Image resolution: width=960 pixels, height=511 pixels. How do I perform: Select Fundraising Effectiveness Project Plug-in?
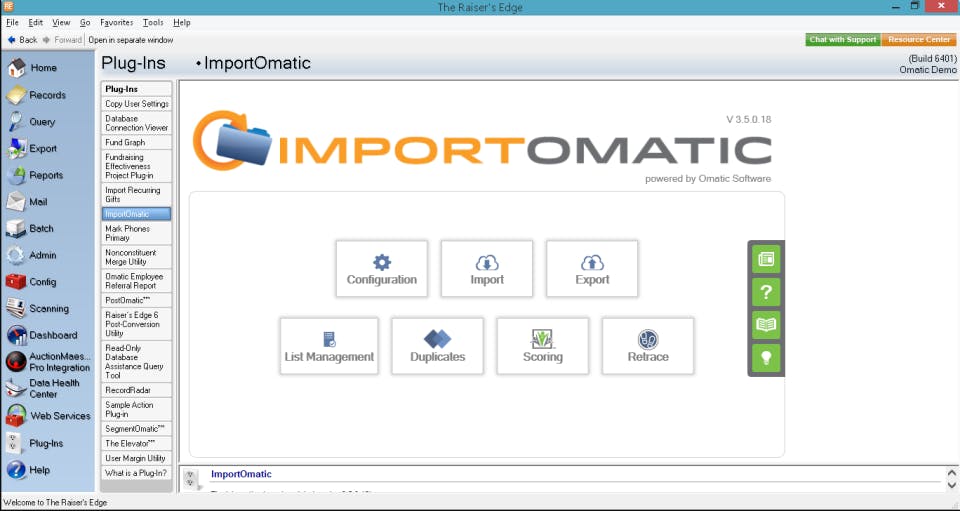point(137,166)
